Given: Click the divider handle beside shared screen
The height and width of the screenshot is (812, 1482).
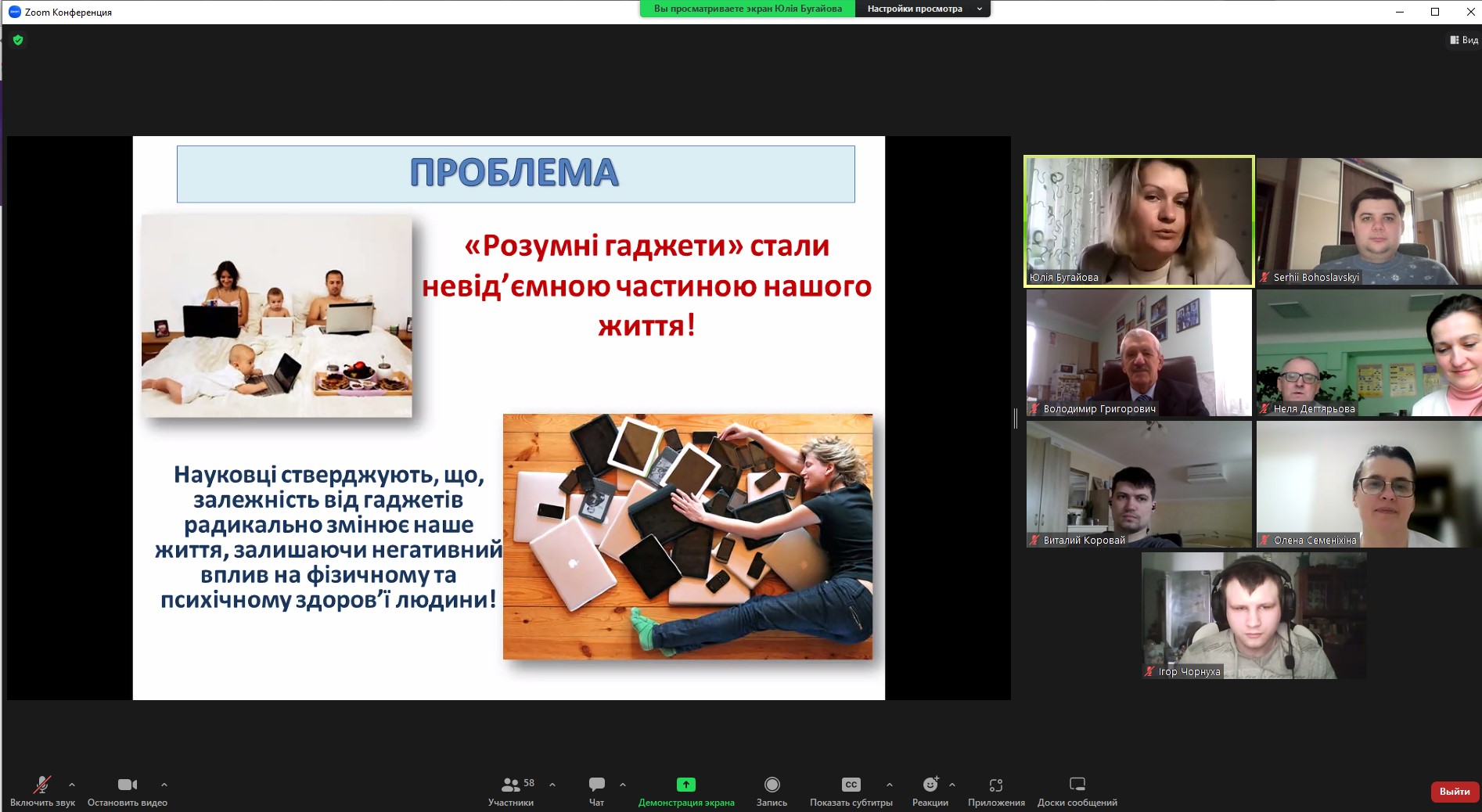Looking at the screenshot, I should (x=1016, y=419).
